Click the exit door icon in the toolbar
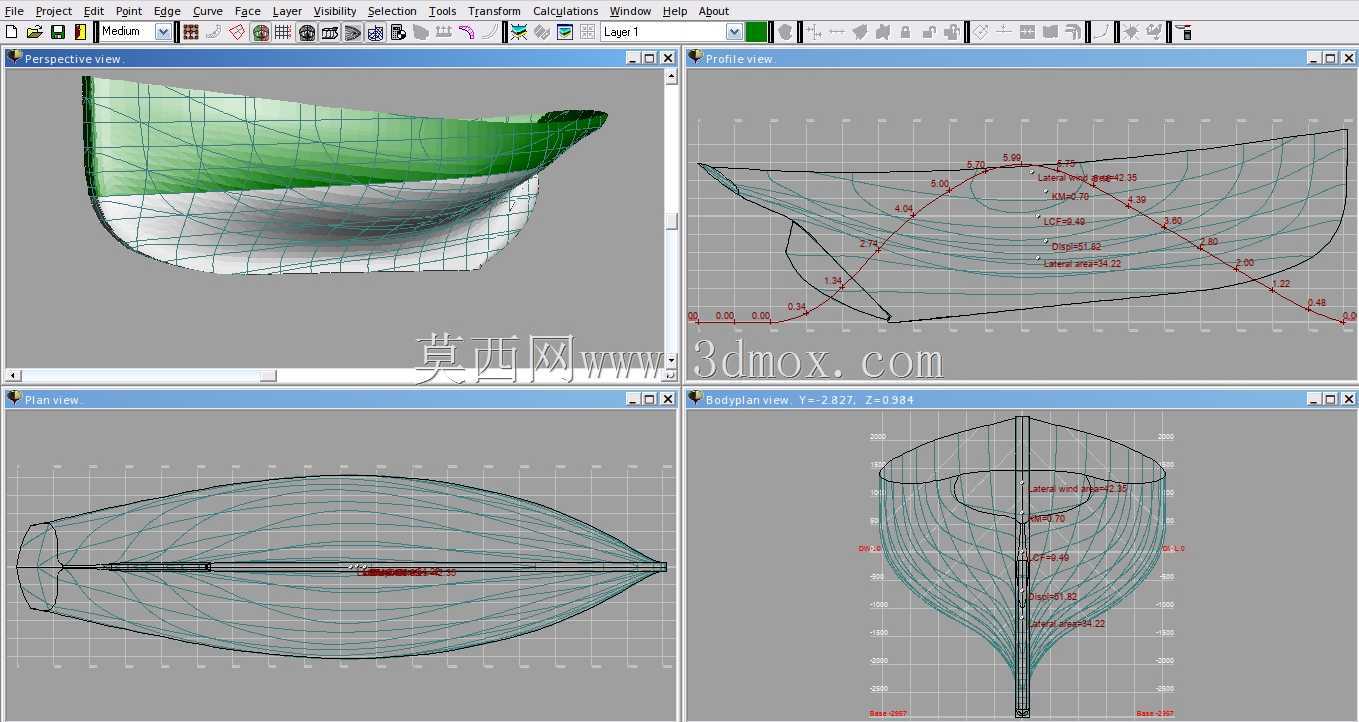Viewport: 1359px width, 722px height. pos(80,32)
